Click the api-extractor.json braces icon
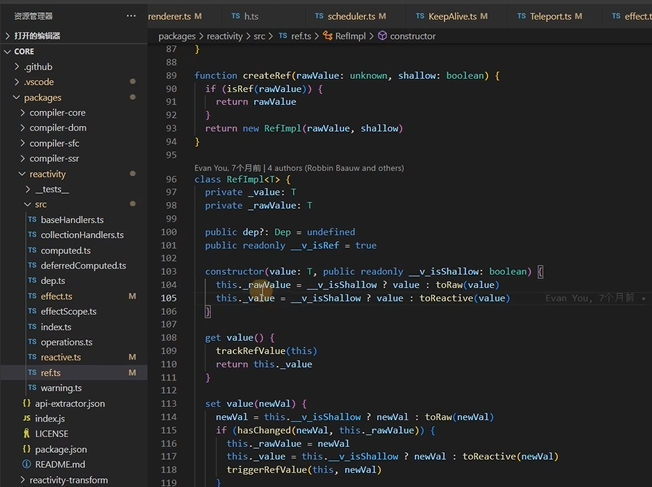The image size is (652, 487). tap(27, 403)
